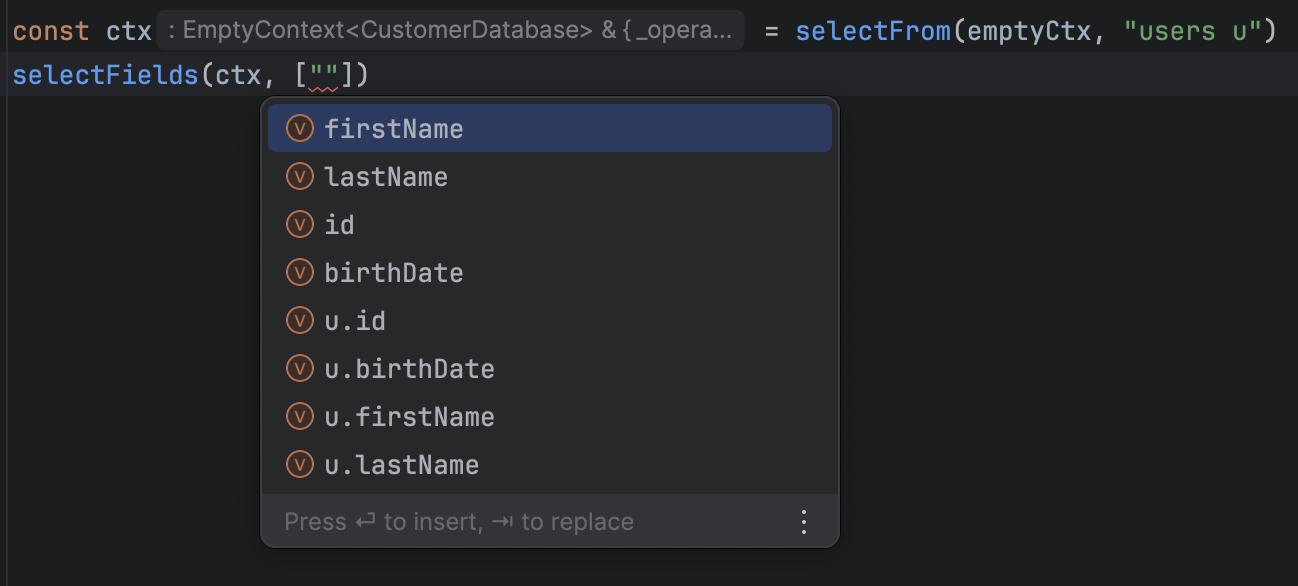
Task: Click the variable icon beside u.id
Action: [x=300, y=321]
